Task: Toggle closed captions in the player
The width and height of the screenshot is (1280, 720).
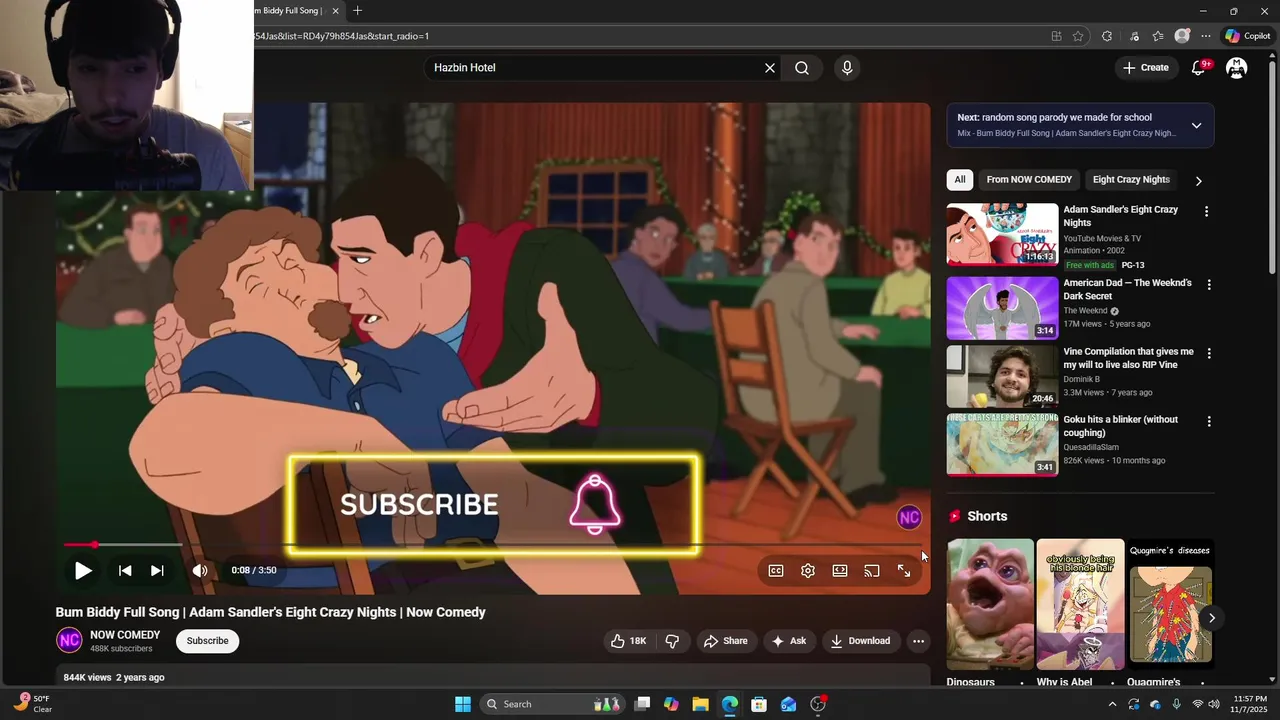Action: tap(776, 571)
